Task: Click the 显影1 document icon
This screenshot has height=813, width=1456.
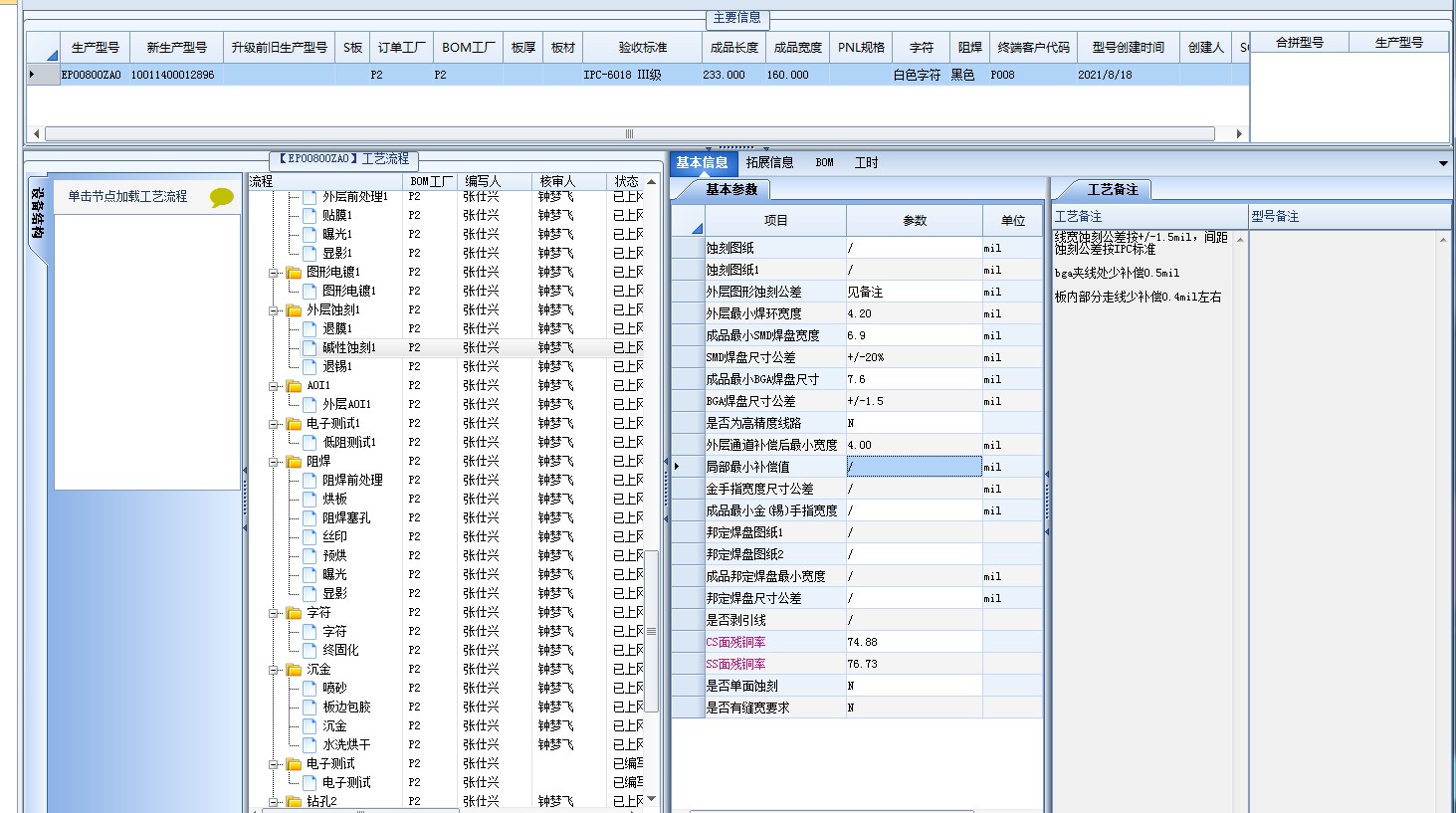Action: (x=310, y=254)
